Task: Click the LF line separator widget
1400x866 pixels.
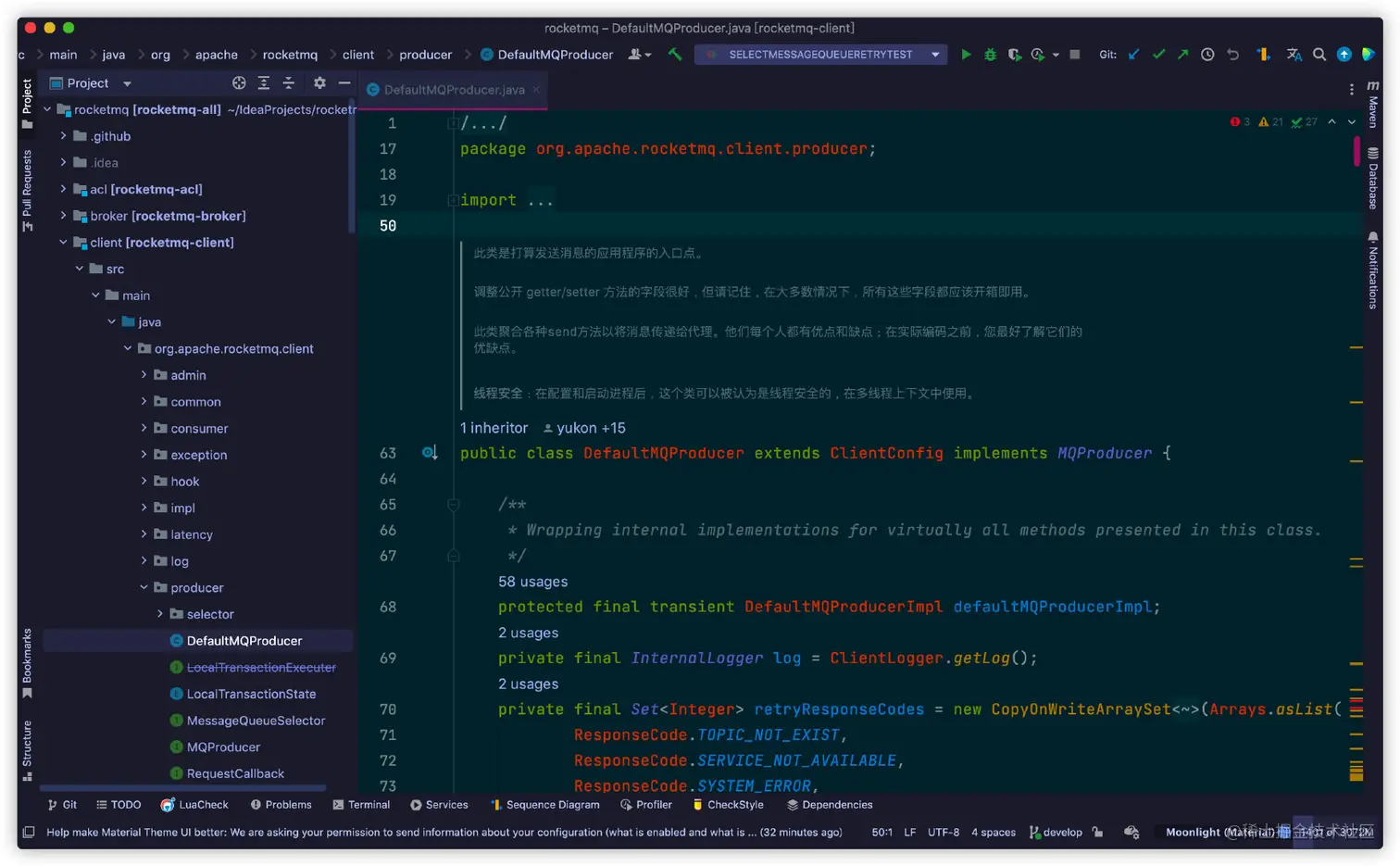Action: coord(910,832)
